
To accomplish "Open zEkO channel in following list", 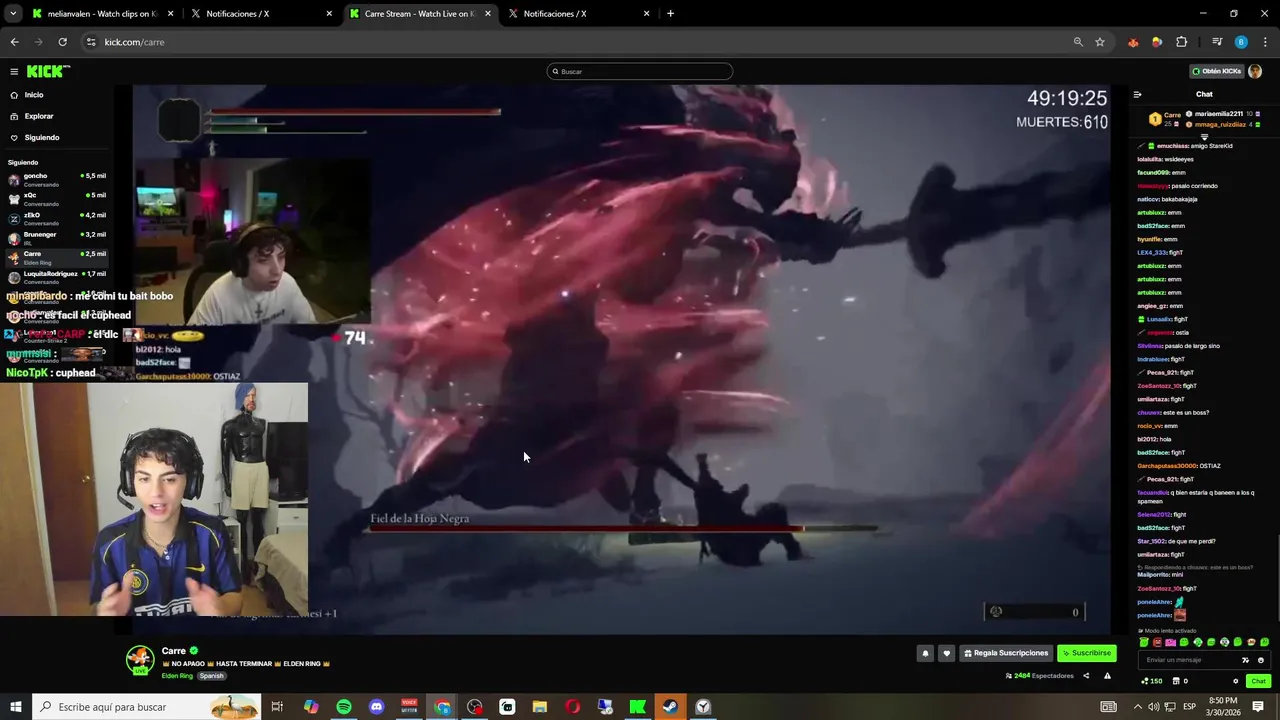I will coord(57,219).
